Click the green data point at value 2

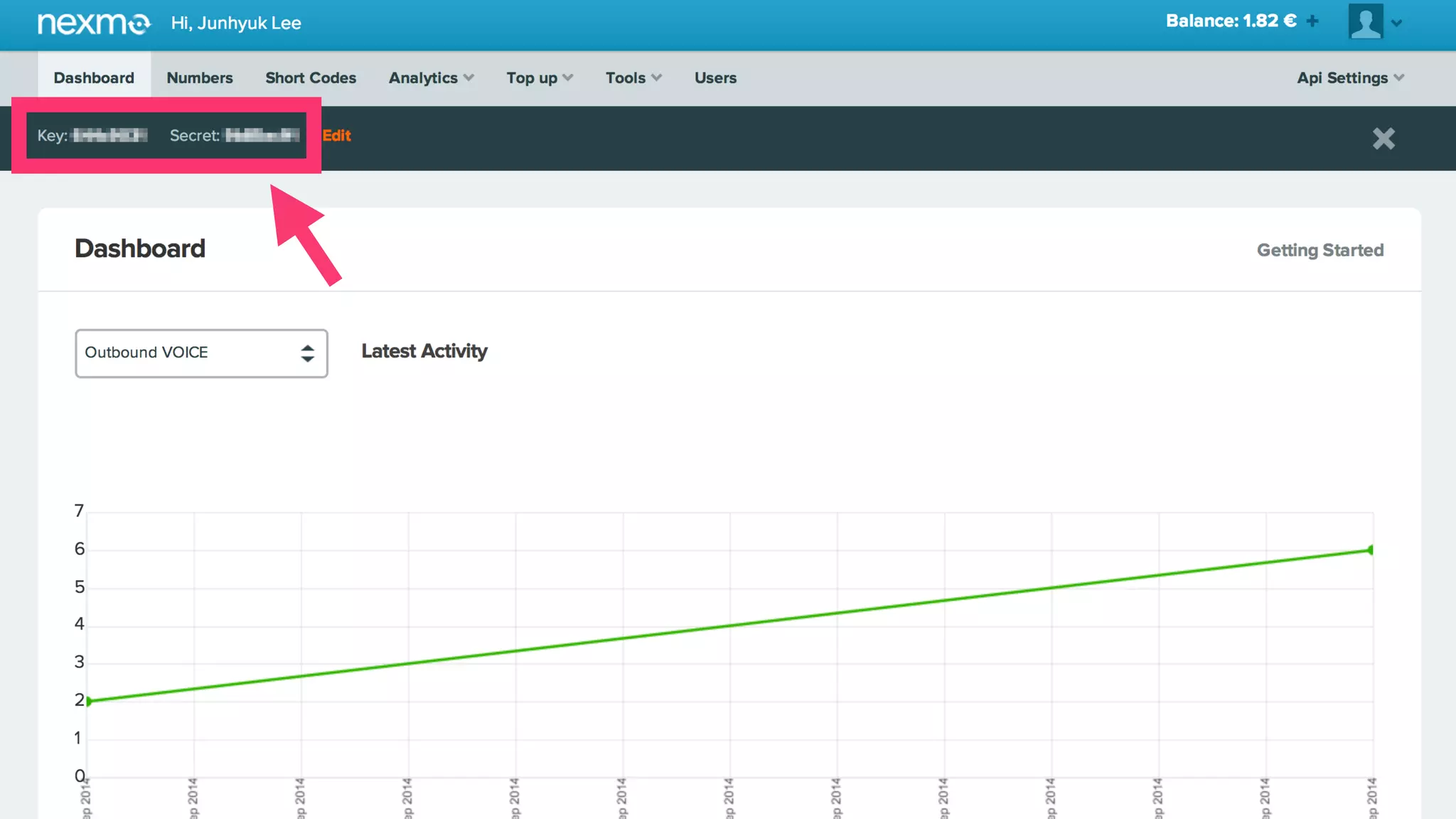click(88, 701)
